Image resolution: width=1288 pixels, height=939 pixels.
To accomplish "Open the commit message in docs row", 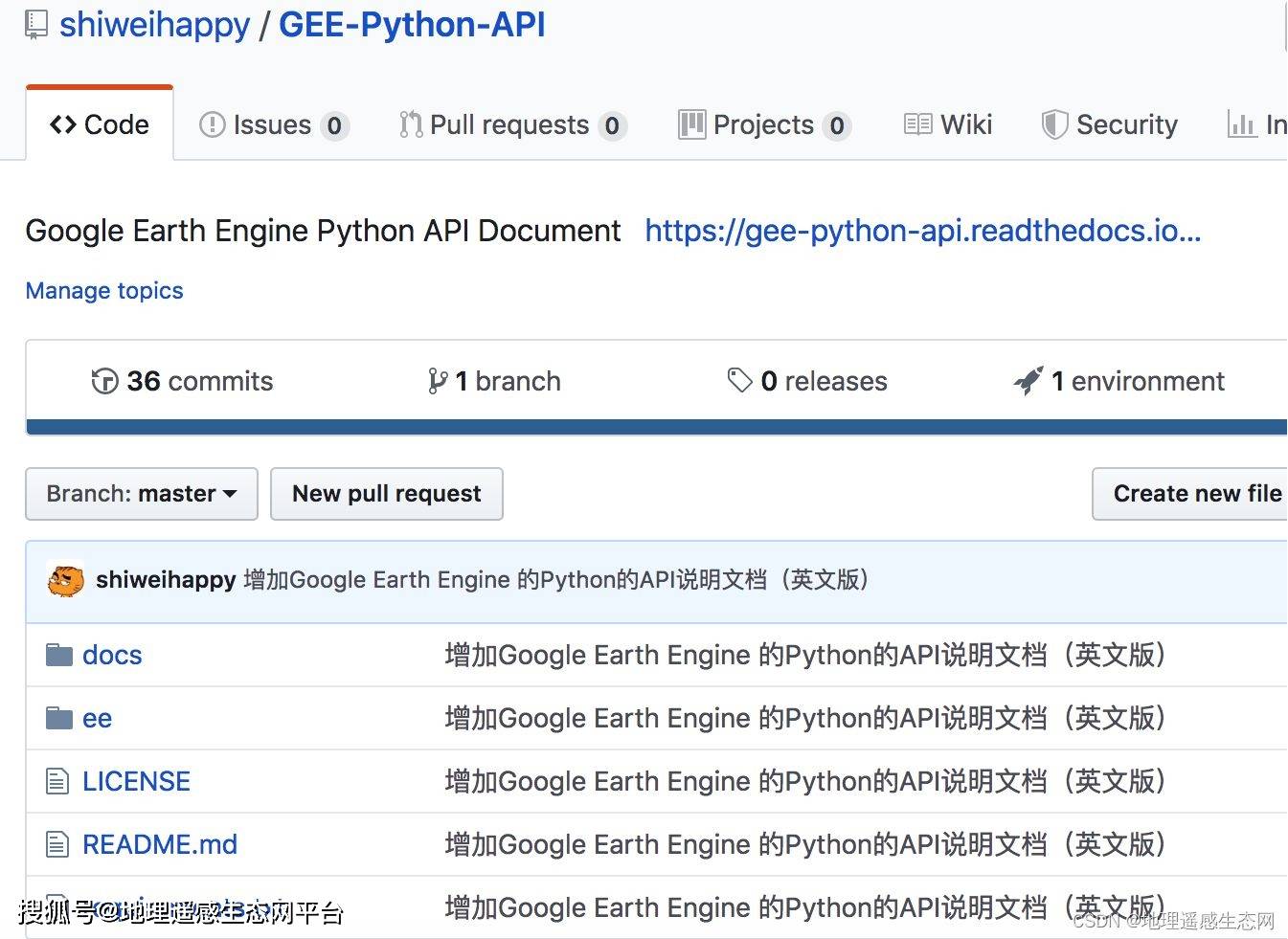I will pyautogui.click(x=804, y=655).
